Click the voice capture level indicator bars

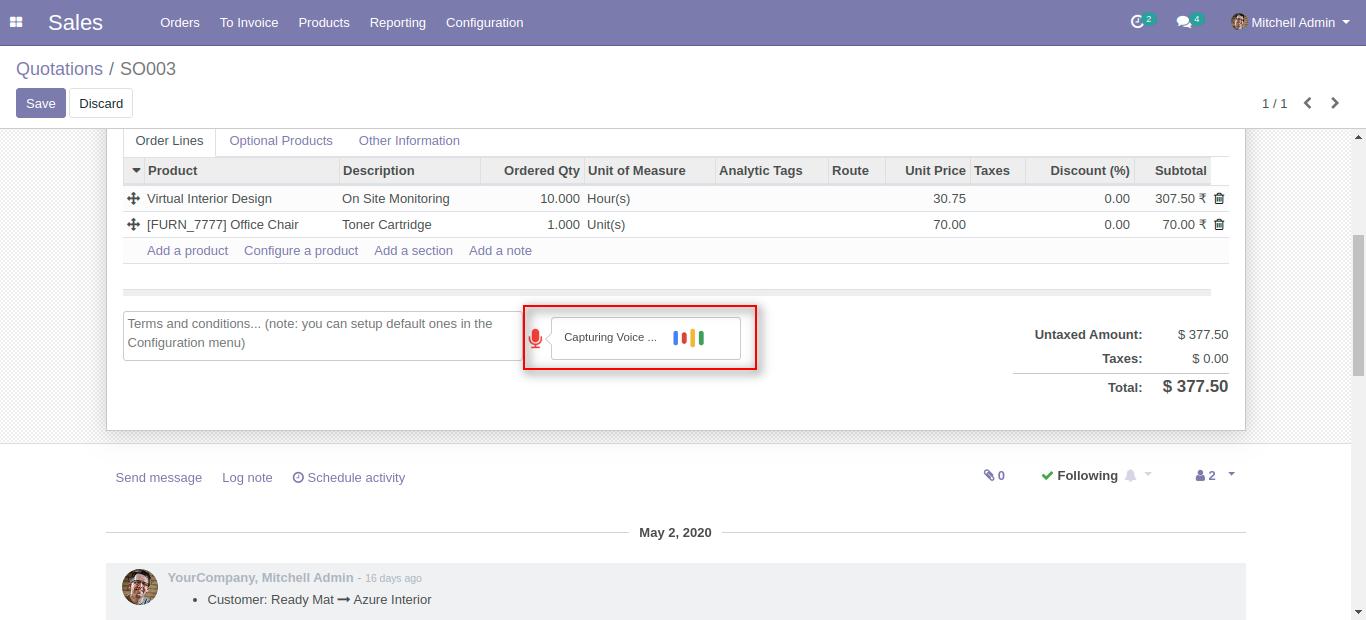point(688,337)
